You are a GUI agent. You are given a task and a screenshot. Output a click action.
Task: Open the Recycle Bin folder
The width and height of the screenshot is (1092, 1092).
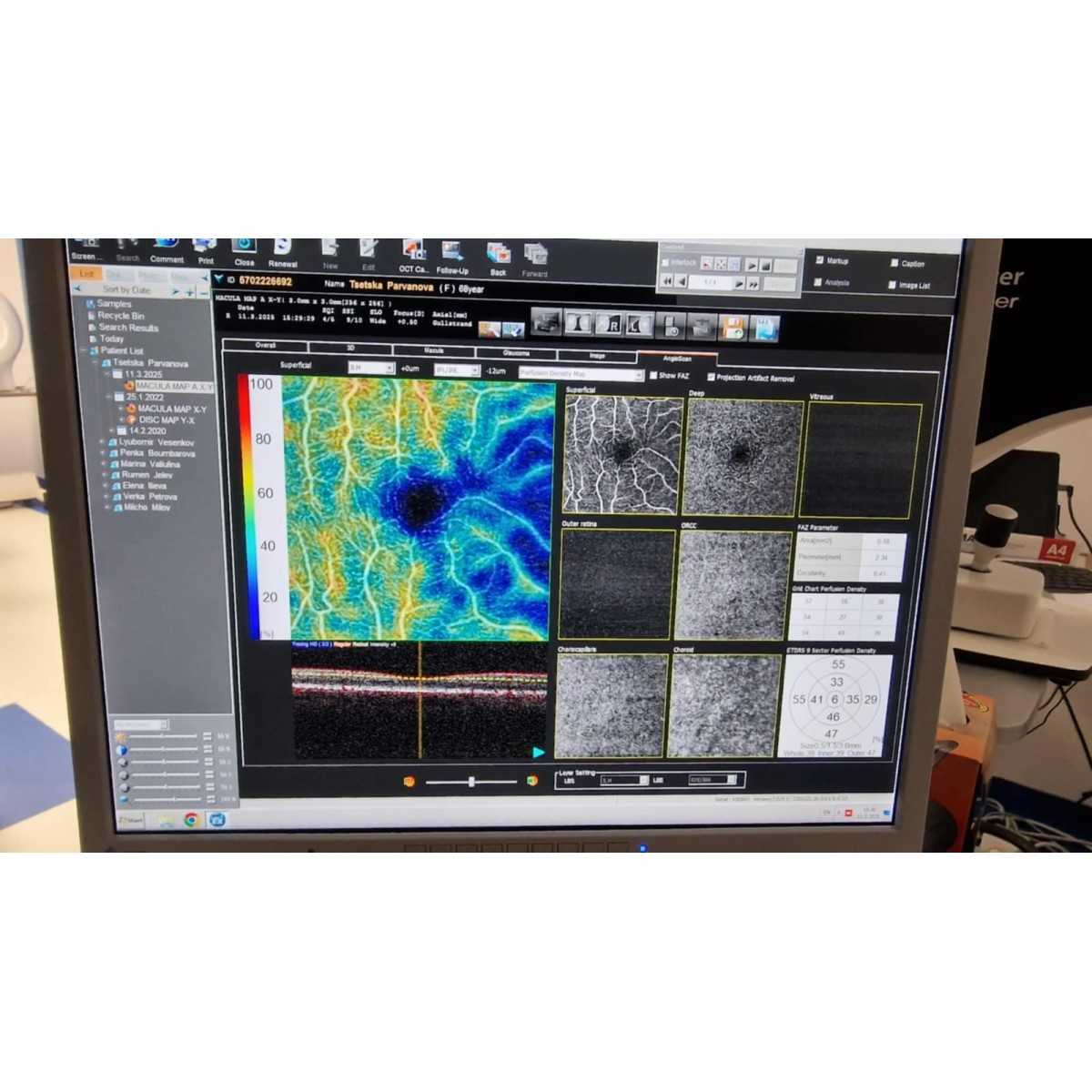click(121, 316)
